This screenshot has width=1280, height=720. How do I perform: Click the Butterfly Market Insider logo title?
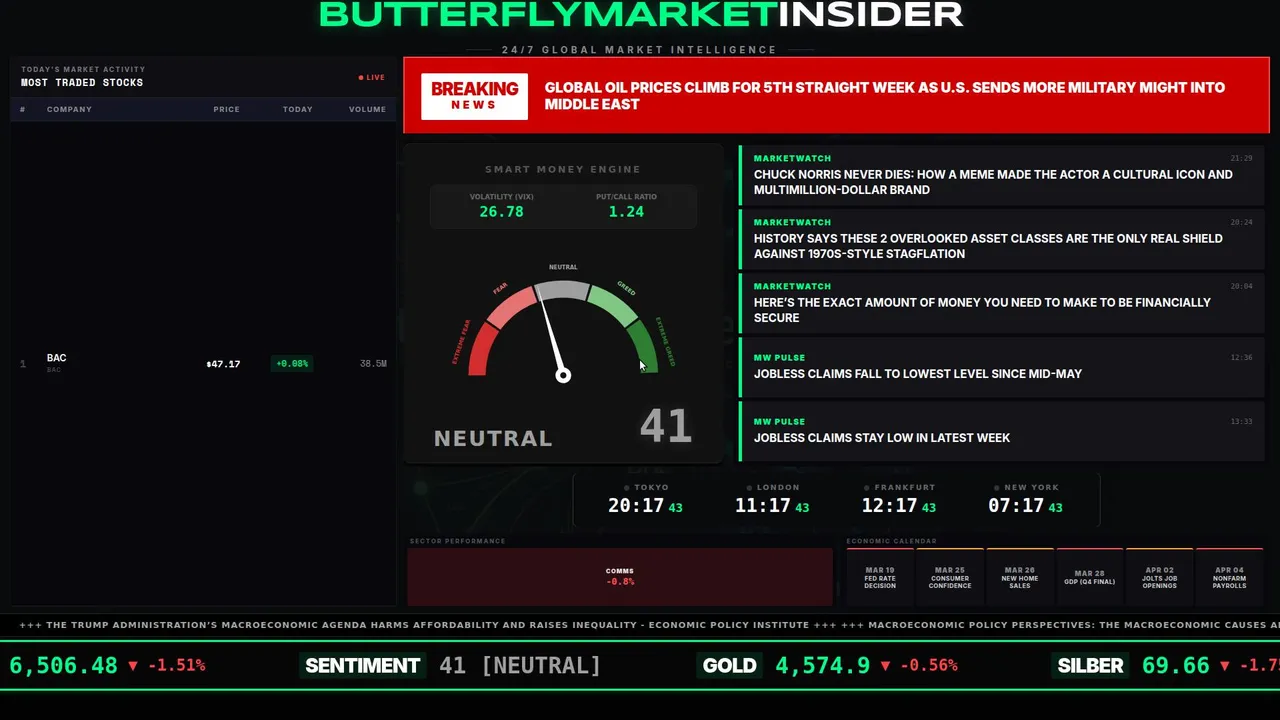(641, 14)
